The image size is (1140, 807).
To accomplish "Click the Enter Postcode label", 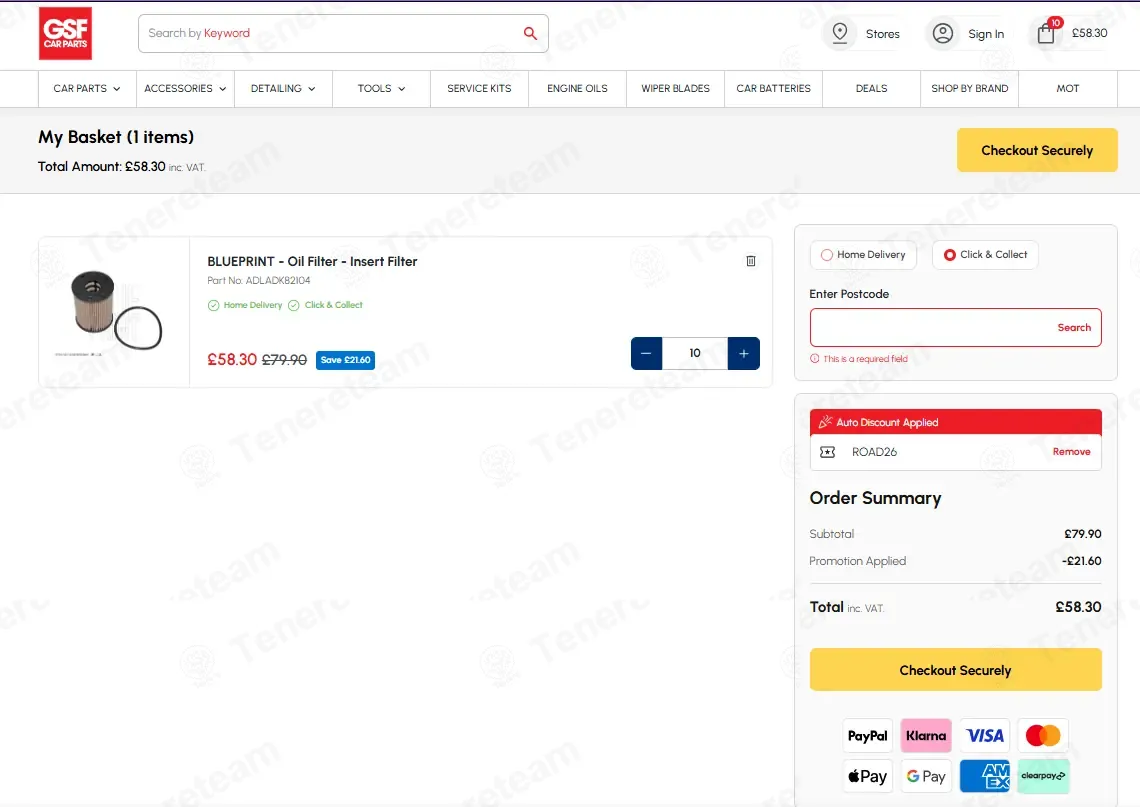I will coord(849,294).
